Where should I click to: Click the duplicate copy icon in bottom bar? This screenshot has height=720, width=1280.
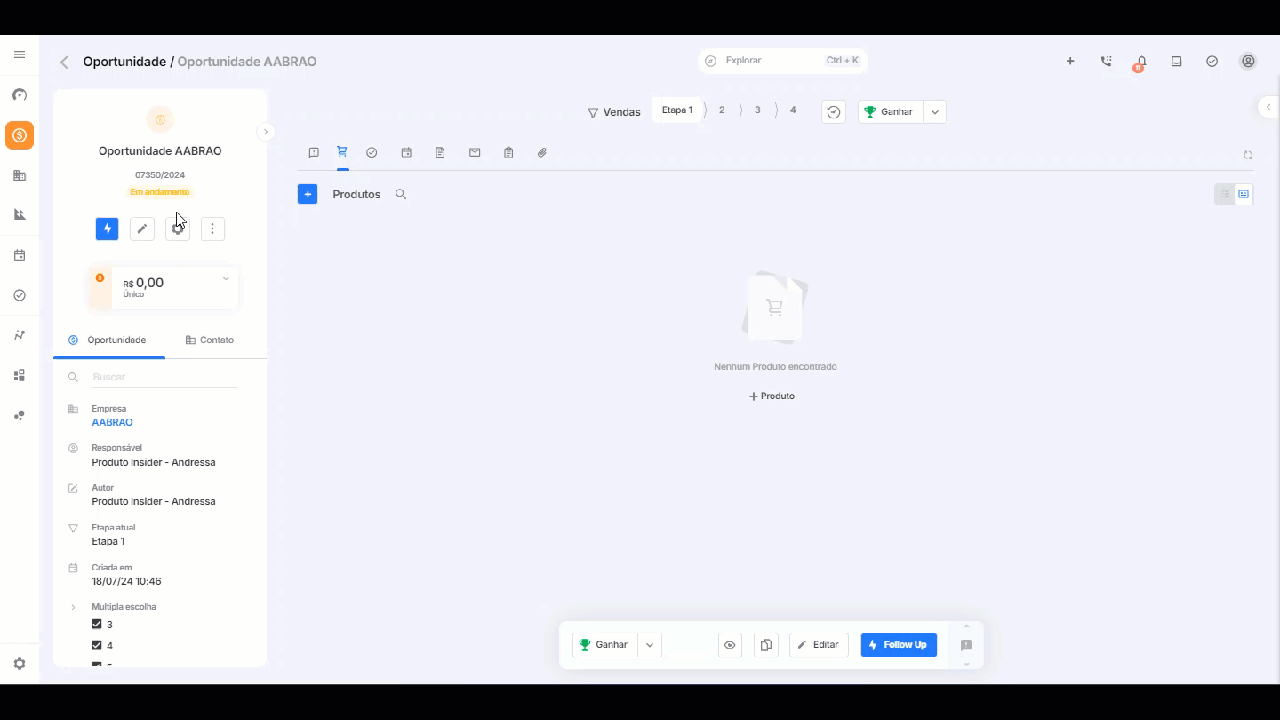766,645
